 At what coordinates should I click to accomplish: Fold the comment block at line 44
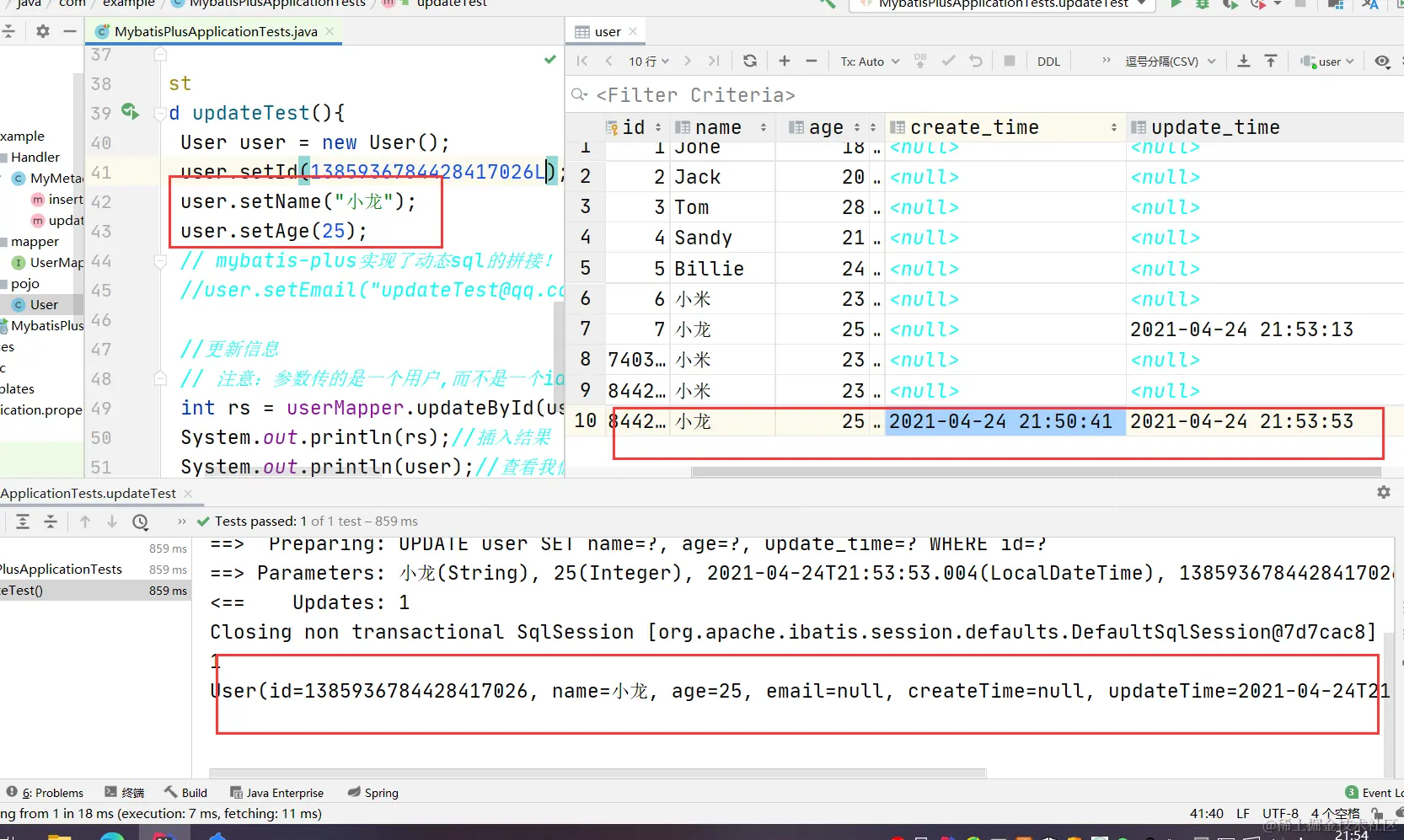pos(160,262)
